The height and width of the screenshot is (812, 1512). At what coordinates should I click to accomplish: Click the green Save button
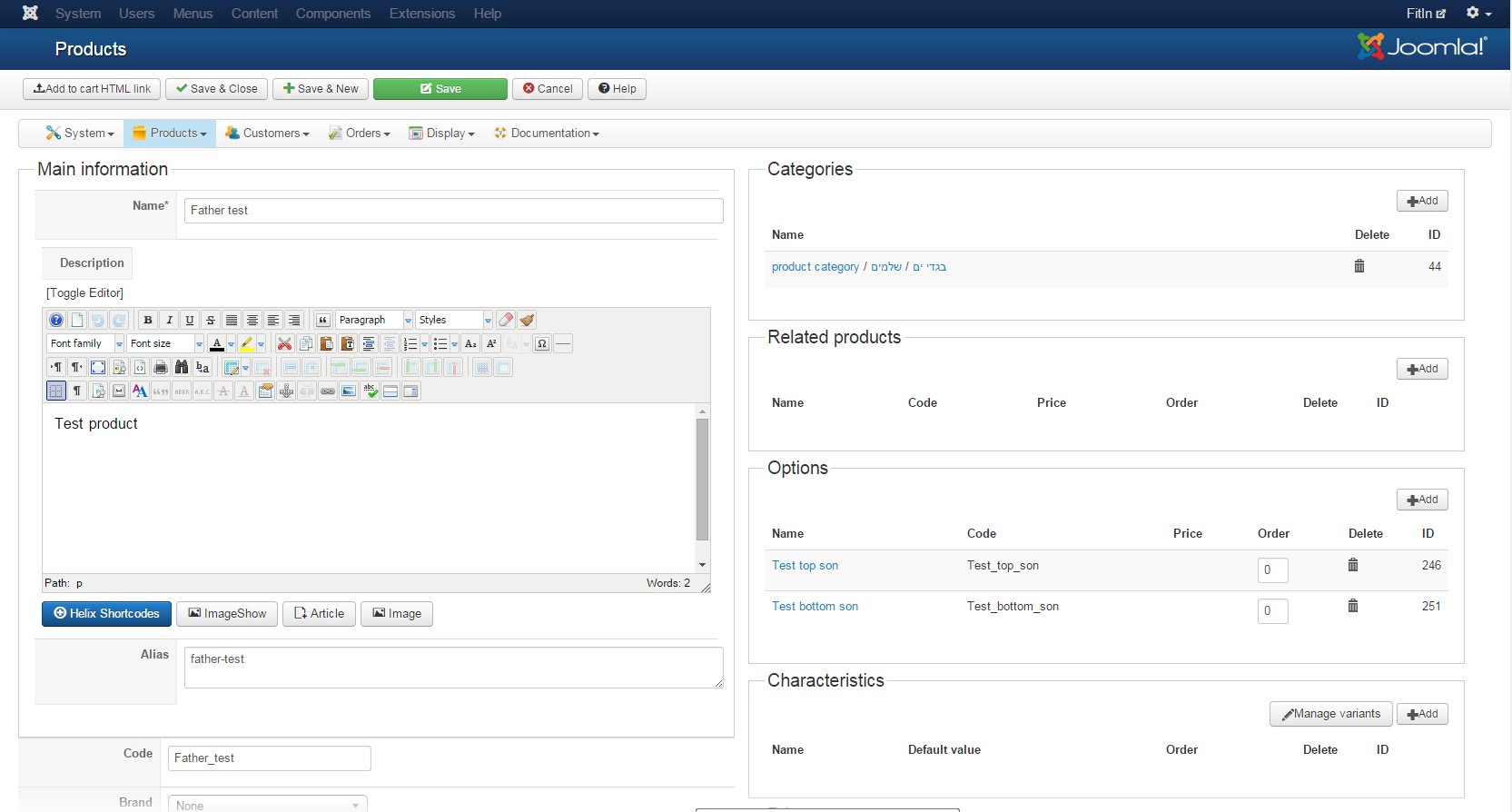pos(440,89)
